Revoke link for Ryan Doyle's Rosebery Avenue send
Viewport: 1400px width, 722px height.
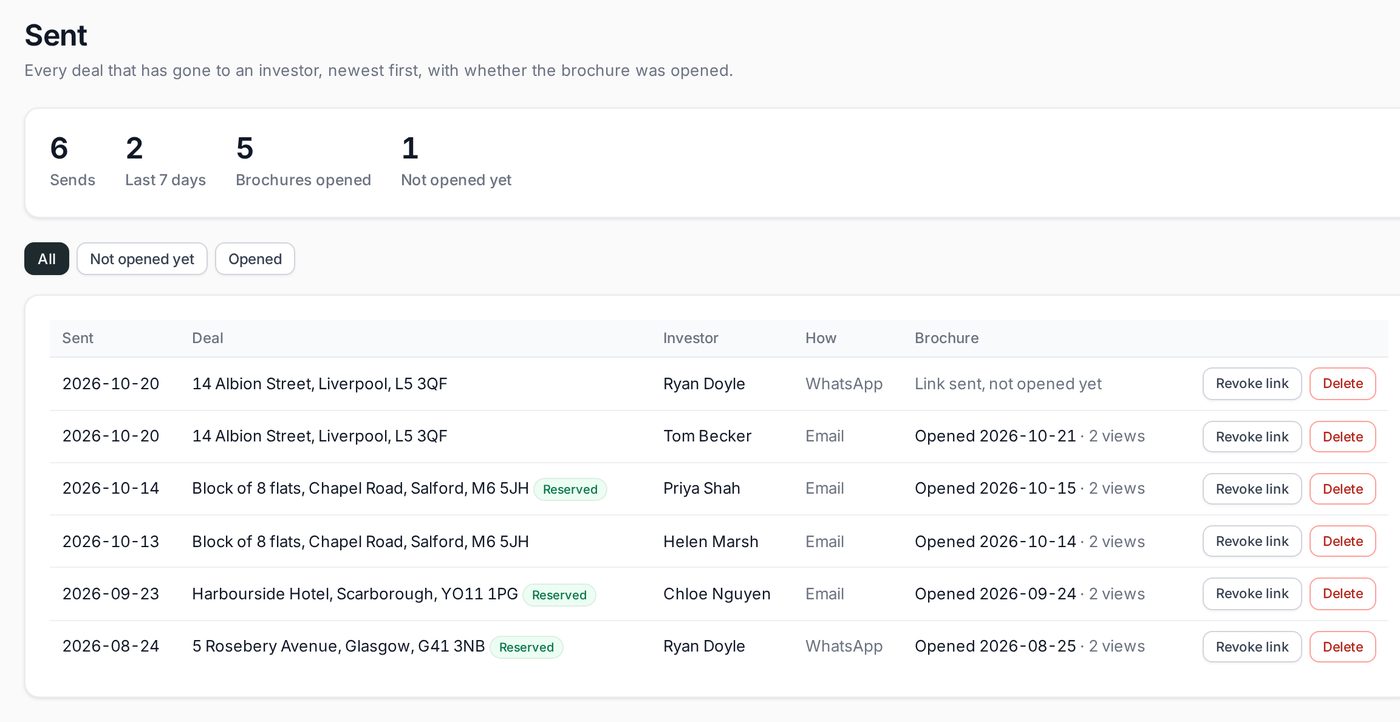[x=1252, y=647]
